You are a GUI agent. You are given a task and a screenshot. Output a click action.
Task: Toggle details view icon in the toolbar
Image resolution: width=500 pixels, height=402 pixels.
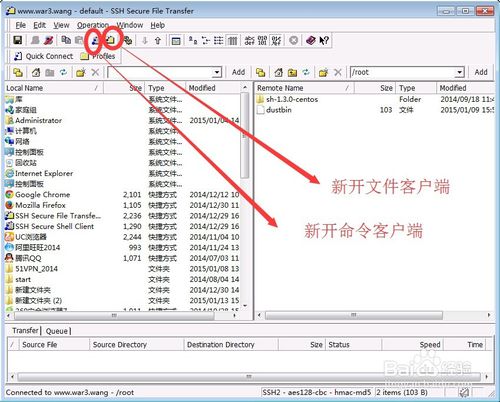click(x=232, y=40)
